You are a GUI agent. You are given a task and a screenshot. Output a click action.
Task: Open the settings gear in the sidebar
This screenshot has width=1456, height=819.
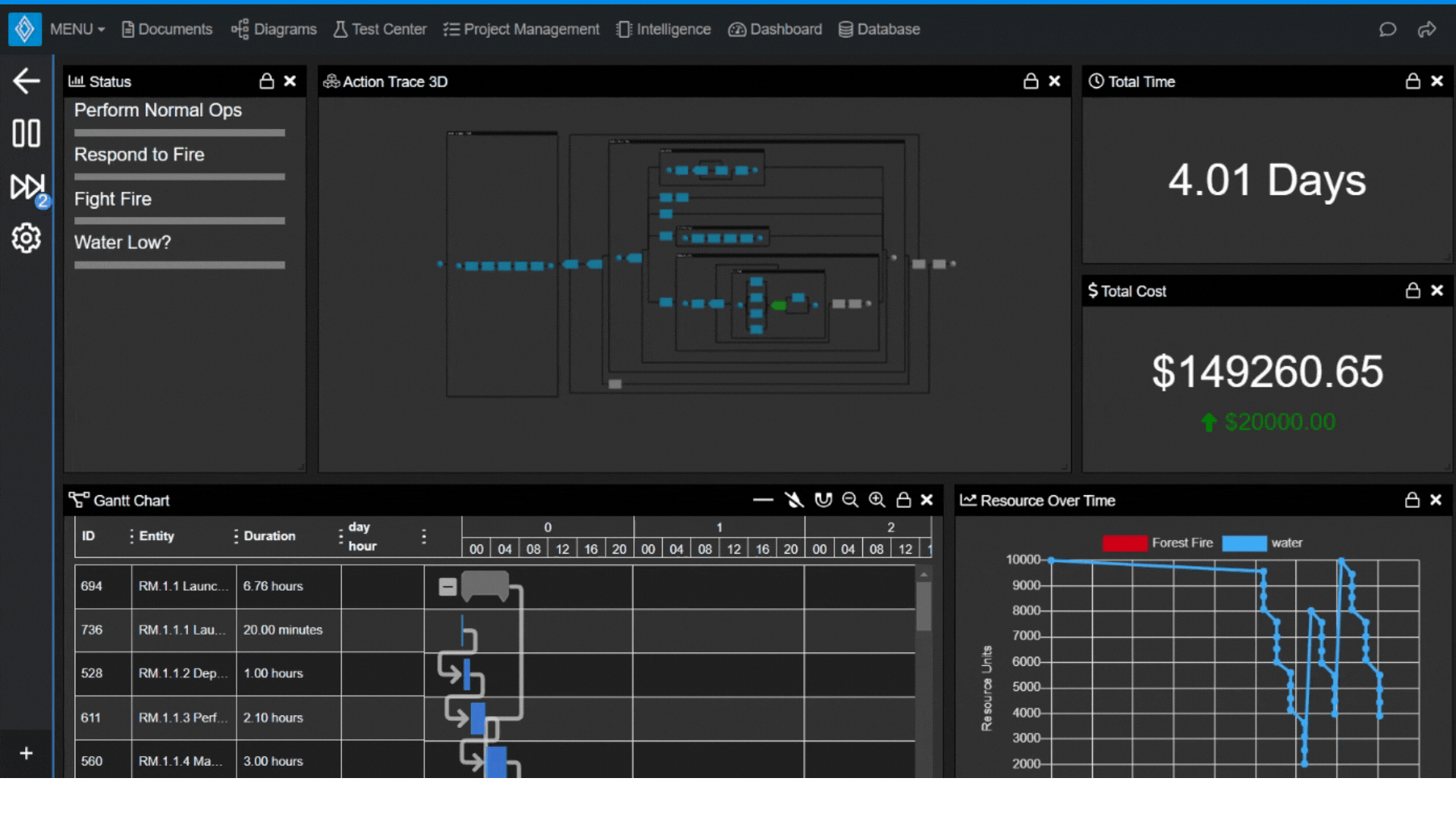[x=26, y=237]
